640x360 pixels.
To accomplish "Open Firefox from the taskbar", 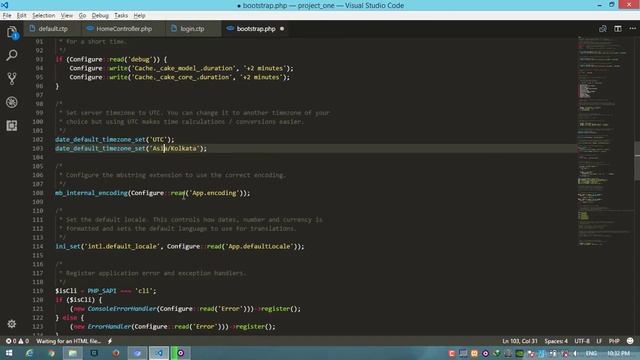I will [x=116, y=353].
